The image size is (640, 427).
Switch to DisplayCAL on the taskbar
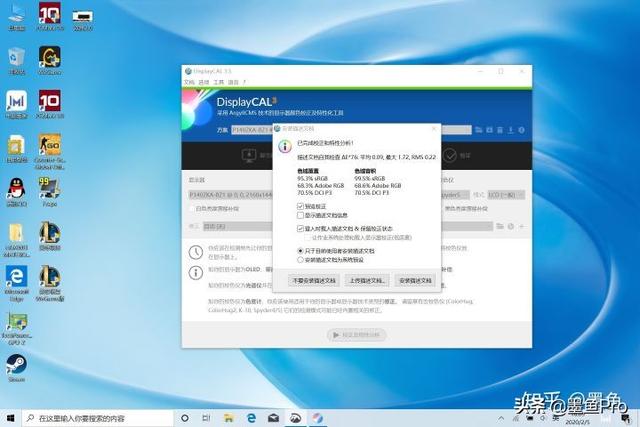pyautogui.click(x=317, y=418)
